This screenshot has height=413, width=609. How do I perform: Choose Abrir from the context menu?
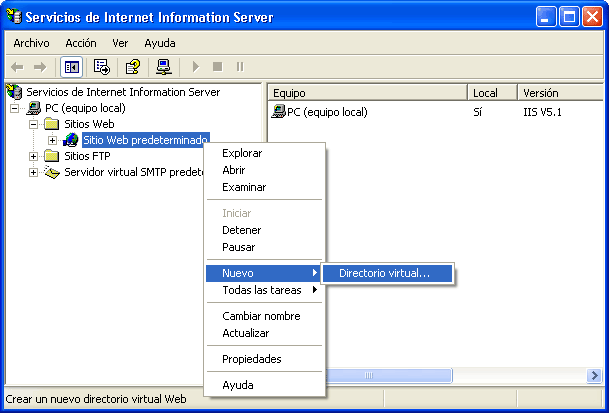tap(264, 170)
